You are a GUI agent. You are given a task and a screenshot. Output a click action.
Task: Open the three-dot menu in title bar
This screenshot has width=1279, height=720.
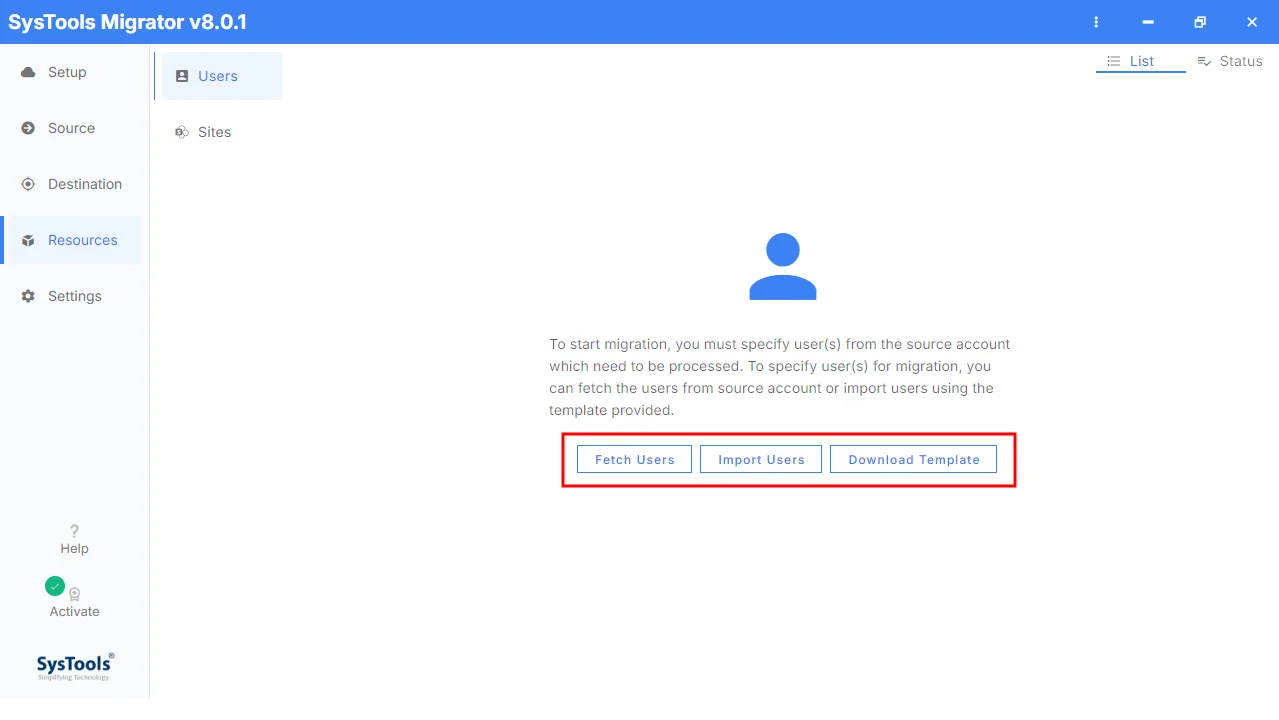(1096, 22)
